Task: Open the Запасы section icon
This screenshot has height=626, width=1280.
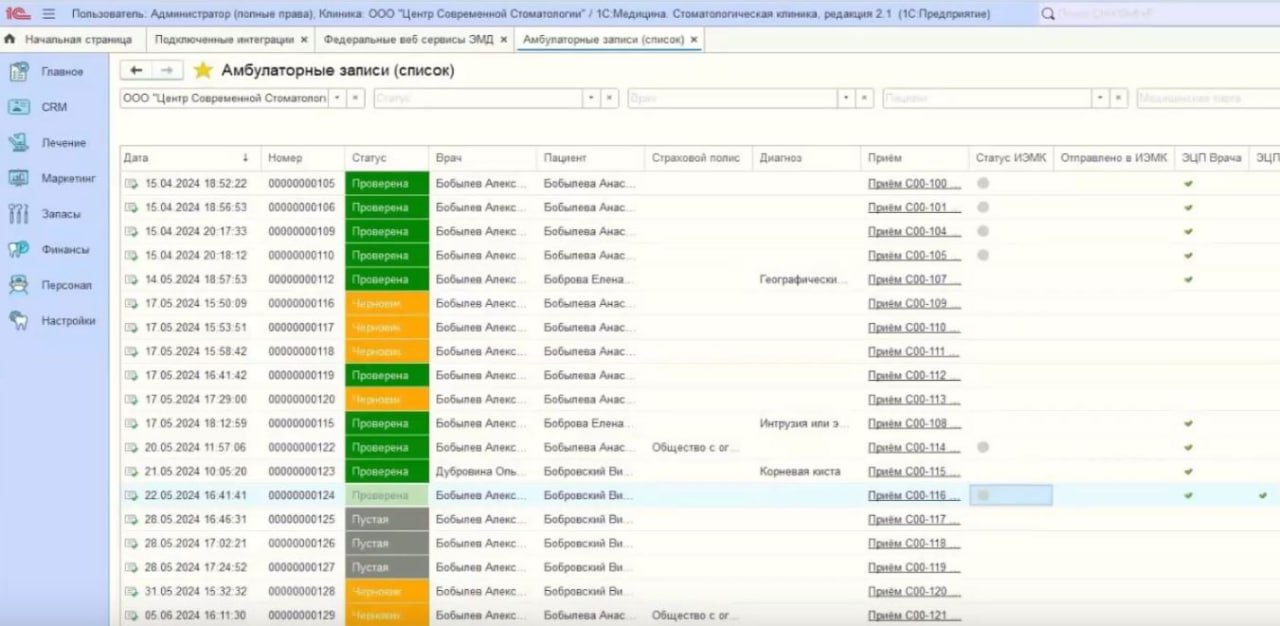Action: [19, 214]
